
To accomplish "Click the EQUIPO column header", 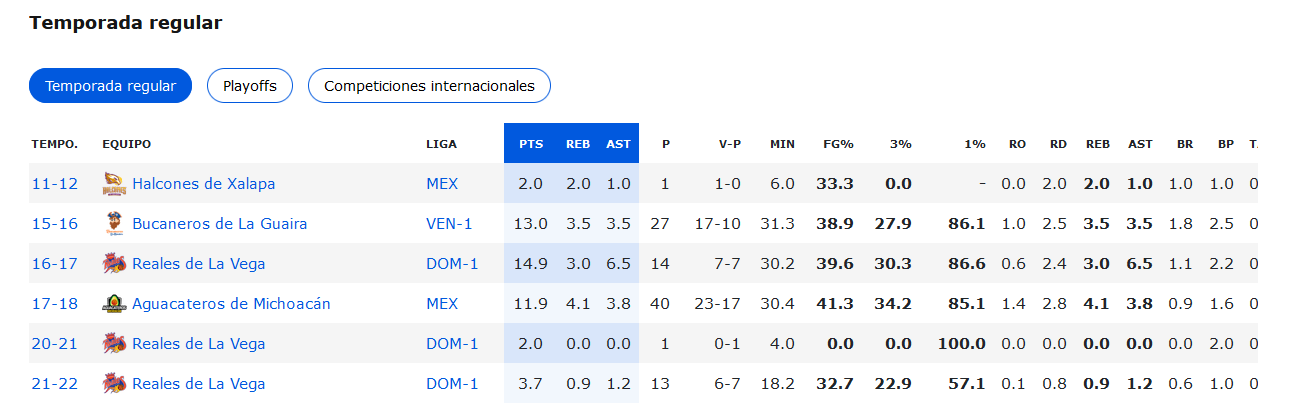I will [x=126, y=144].
